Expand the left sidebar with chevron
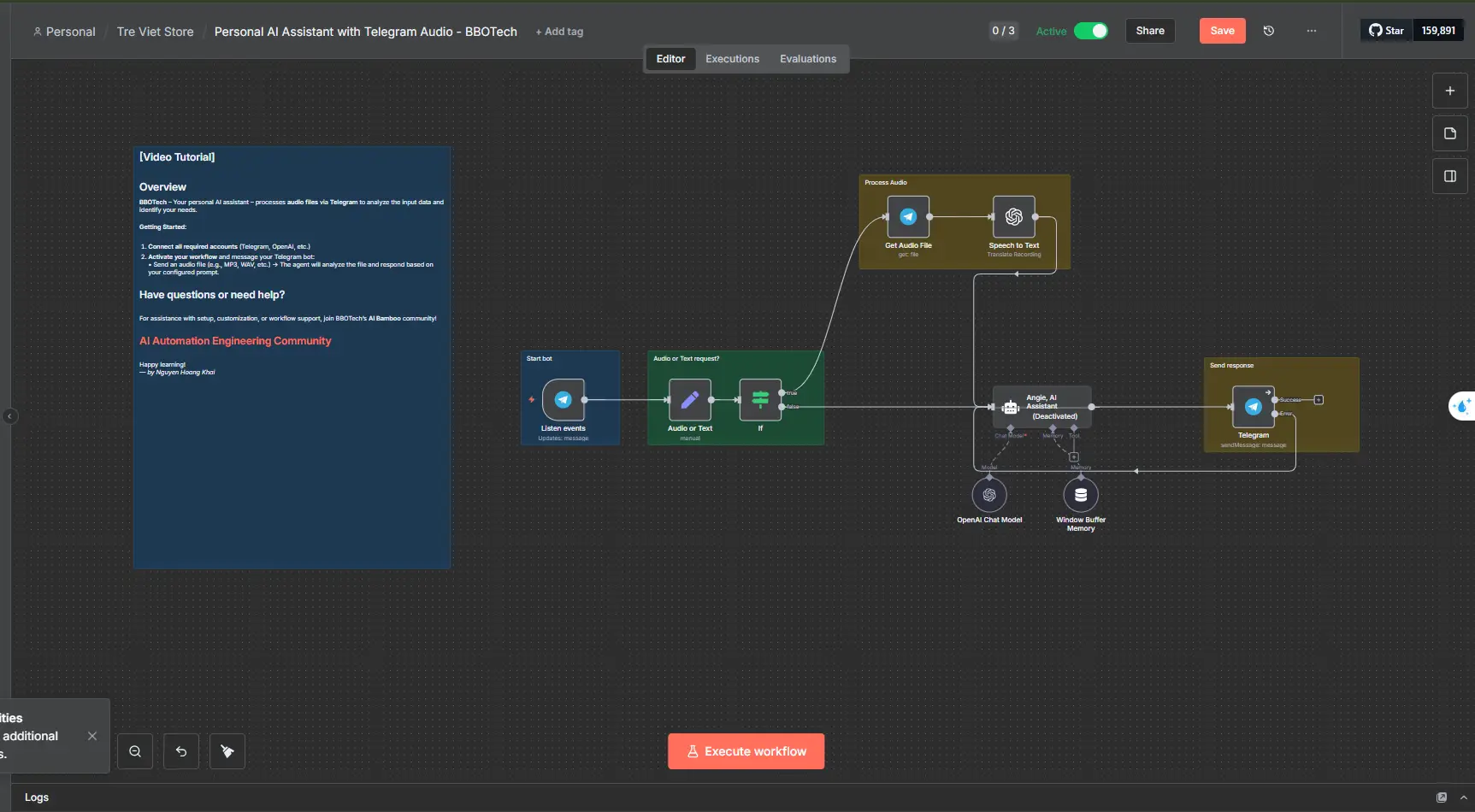Image resolution: width=1475 pixels, height=812 pixels. point(9,416)
